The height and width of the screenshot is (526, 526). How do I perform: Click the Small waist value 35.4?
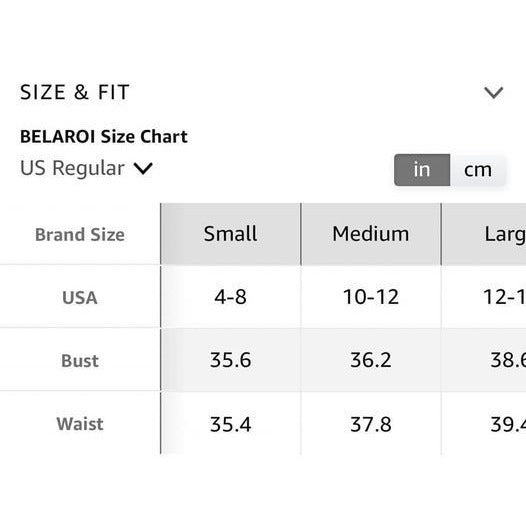tap(231, 424)
